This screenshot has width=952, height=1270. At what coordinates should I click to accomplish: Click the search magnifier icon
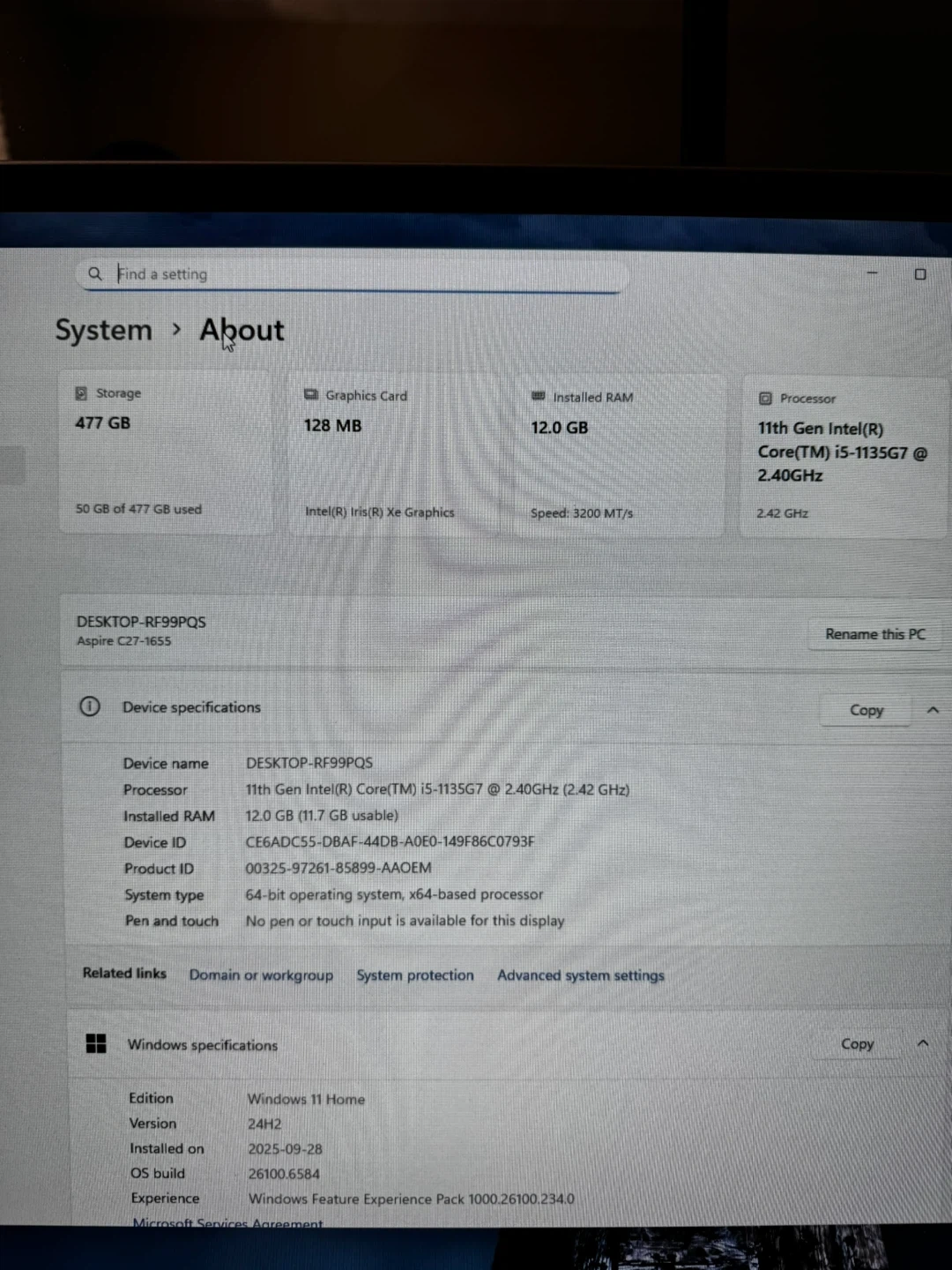[x=95, y=273]
